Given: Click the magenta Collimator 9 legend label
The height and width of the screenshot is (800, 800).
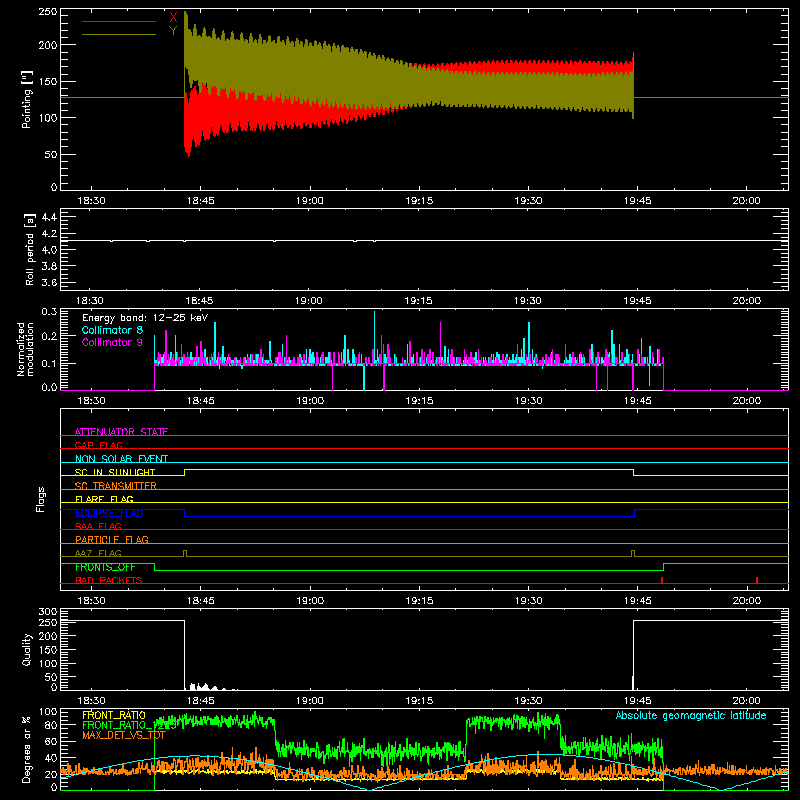Looking at the screenshot, I should click(x=112, y=342).
